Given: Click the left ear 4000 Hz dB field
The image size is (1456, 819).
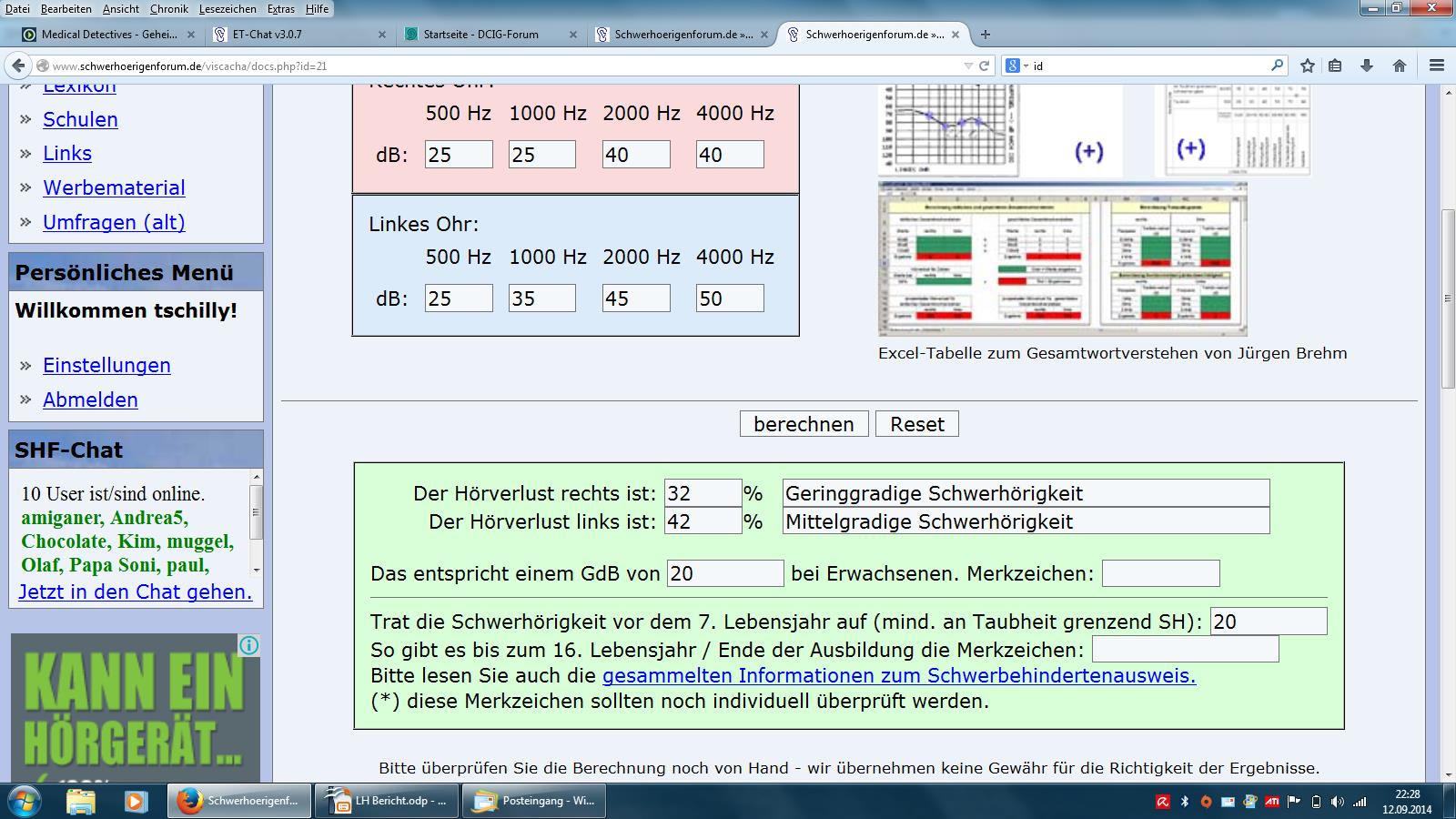Looking at the screenshot, I should (x=730, y=298).
